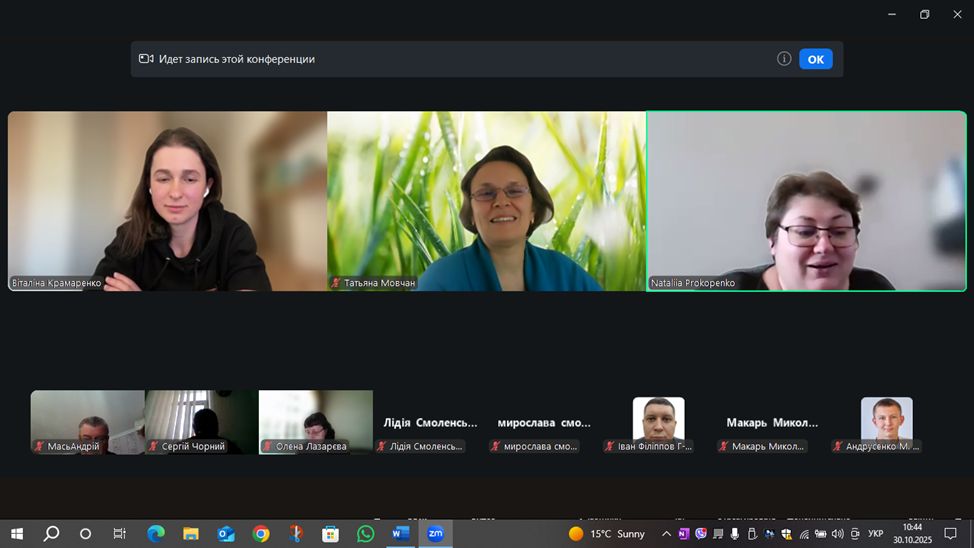Expand hidden system tray icons chevron
This screenshot has height=548, width=974.
(x=666, y=534)
